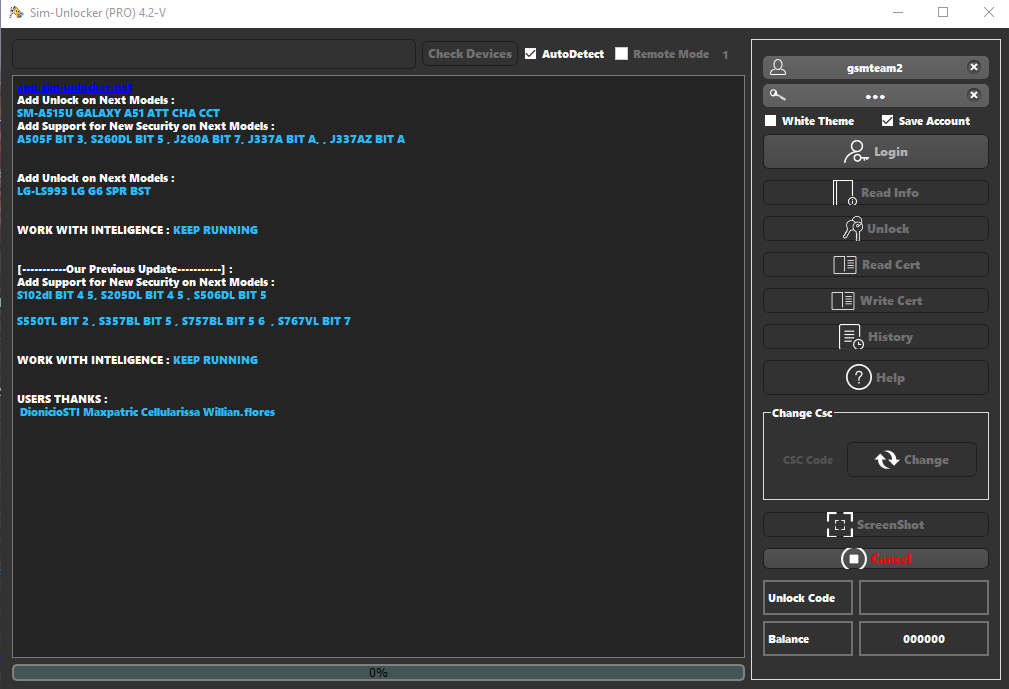Close the Sim-Unlocker window
This screenshot has width=1009, height=689.
pos(989,12)
